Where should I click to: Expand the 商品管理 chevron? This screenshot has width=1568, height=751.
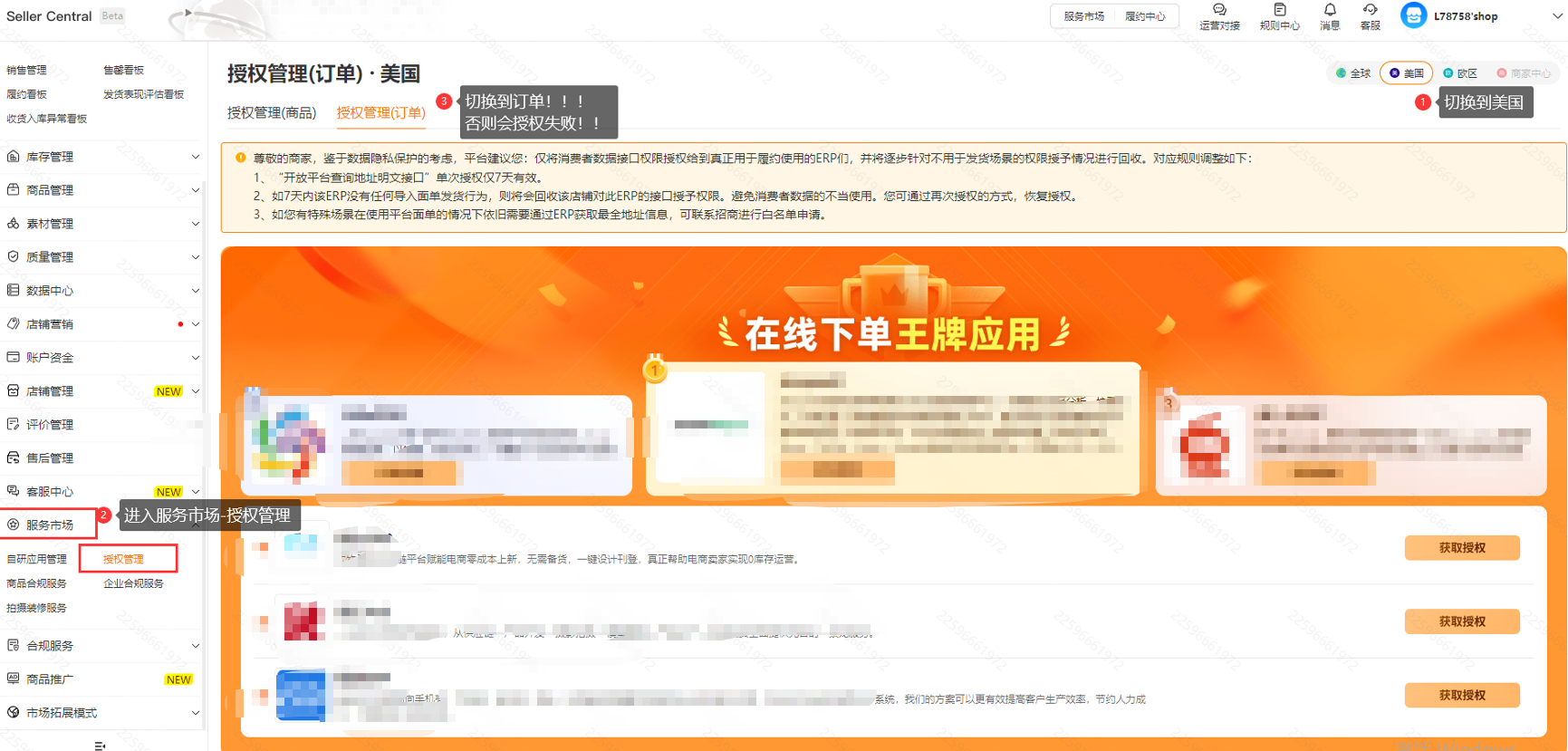pyautogui.click(x=195, y=190)
